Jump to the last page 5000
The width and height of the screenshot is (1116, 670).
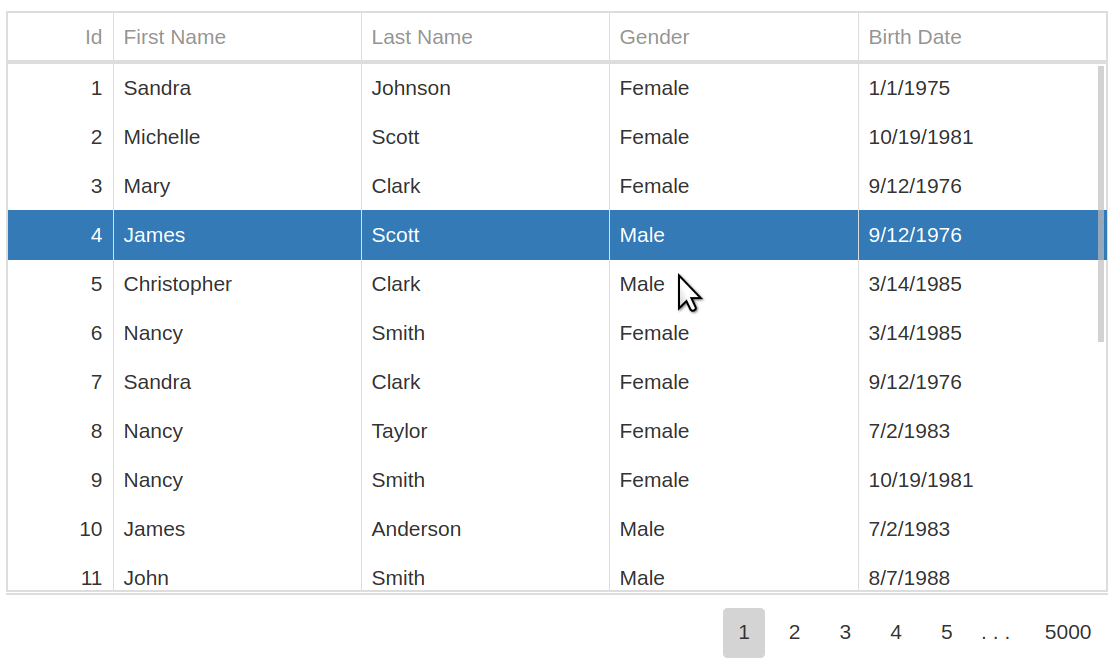[1068, 632]
